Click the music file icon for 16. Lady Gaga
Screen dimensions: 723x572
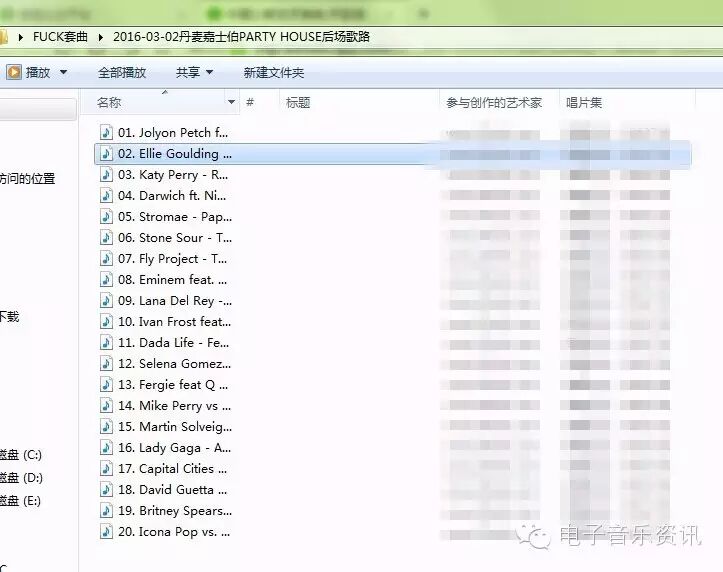point(107,448)
